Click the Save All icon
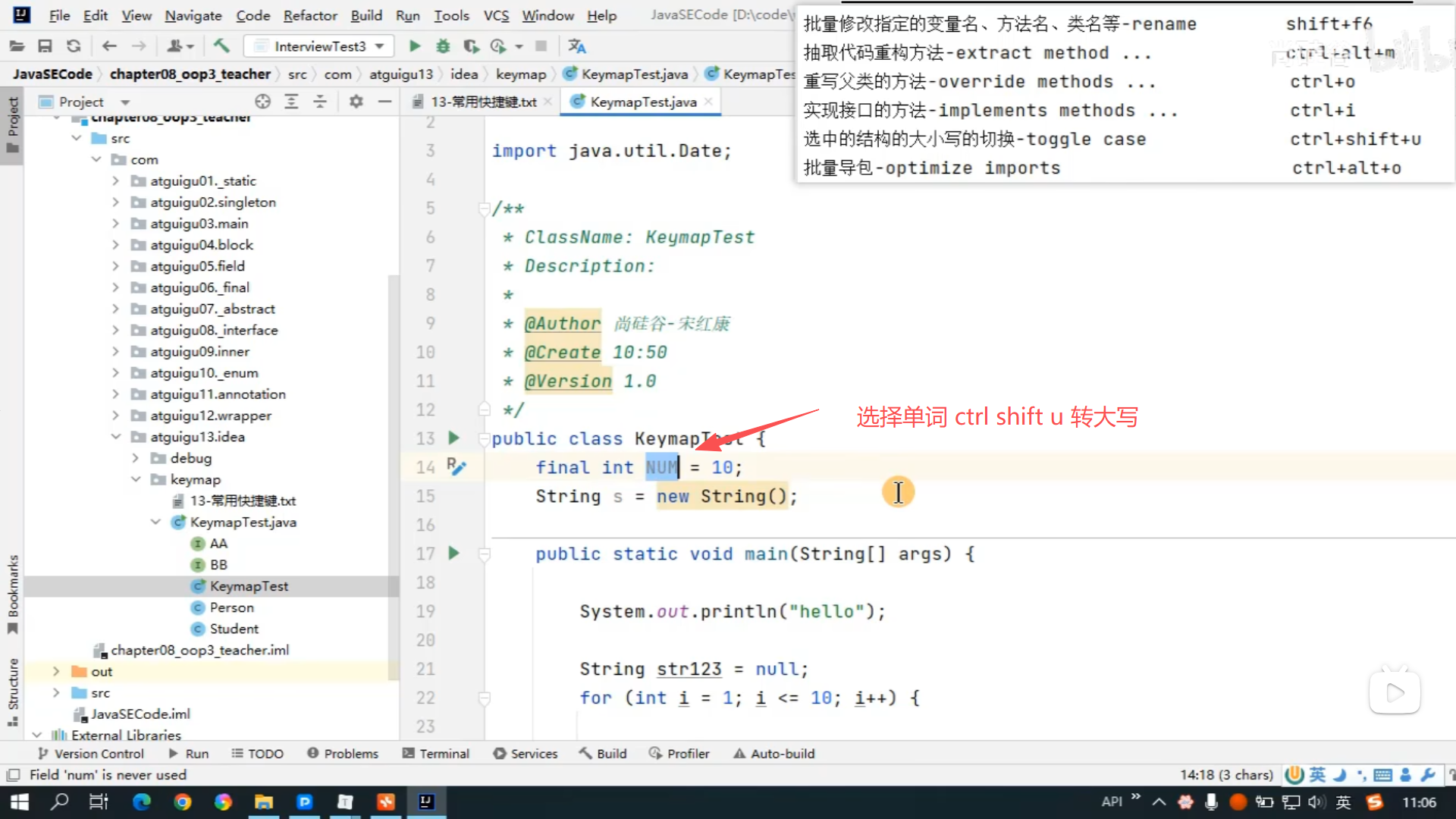 45,46
